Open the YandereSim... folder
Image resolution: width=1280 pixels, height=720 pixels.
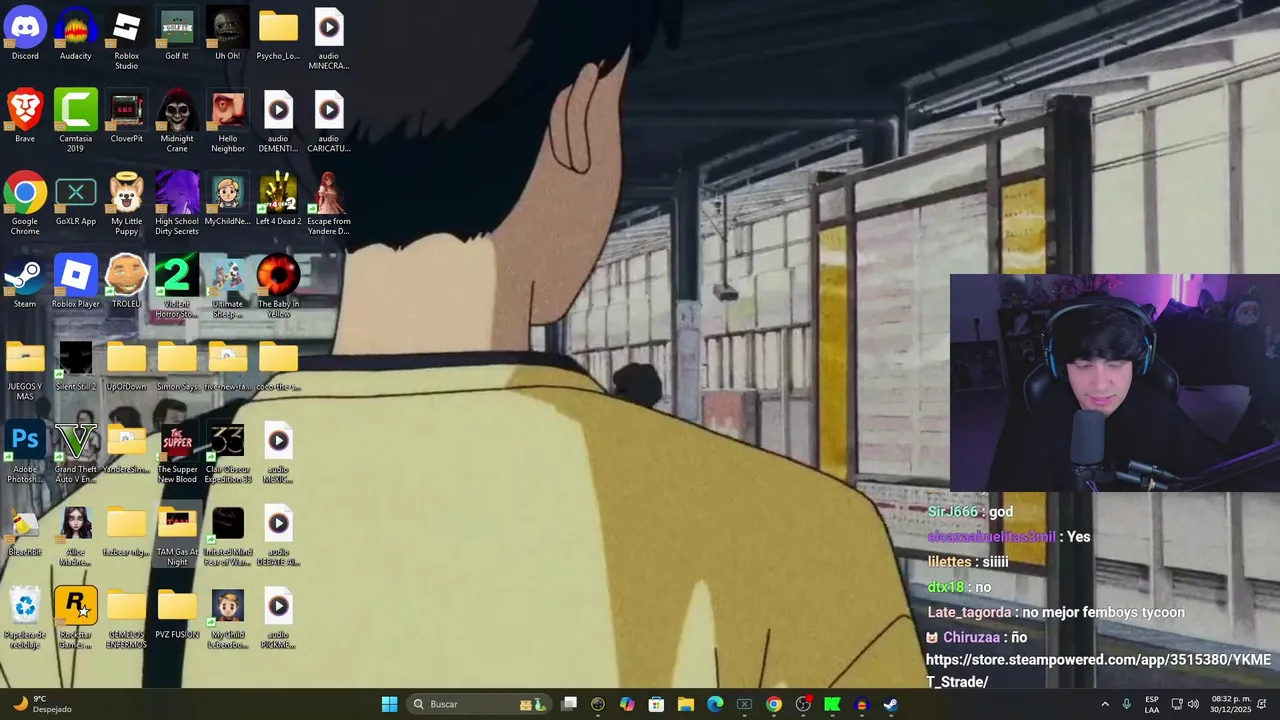126,448
